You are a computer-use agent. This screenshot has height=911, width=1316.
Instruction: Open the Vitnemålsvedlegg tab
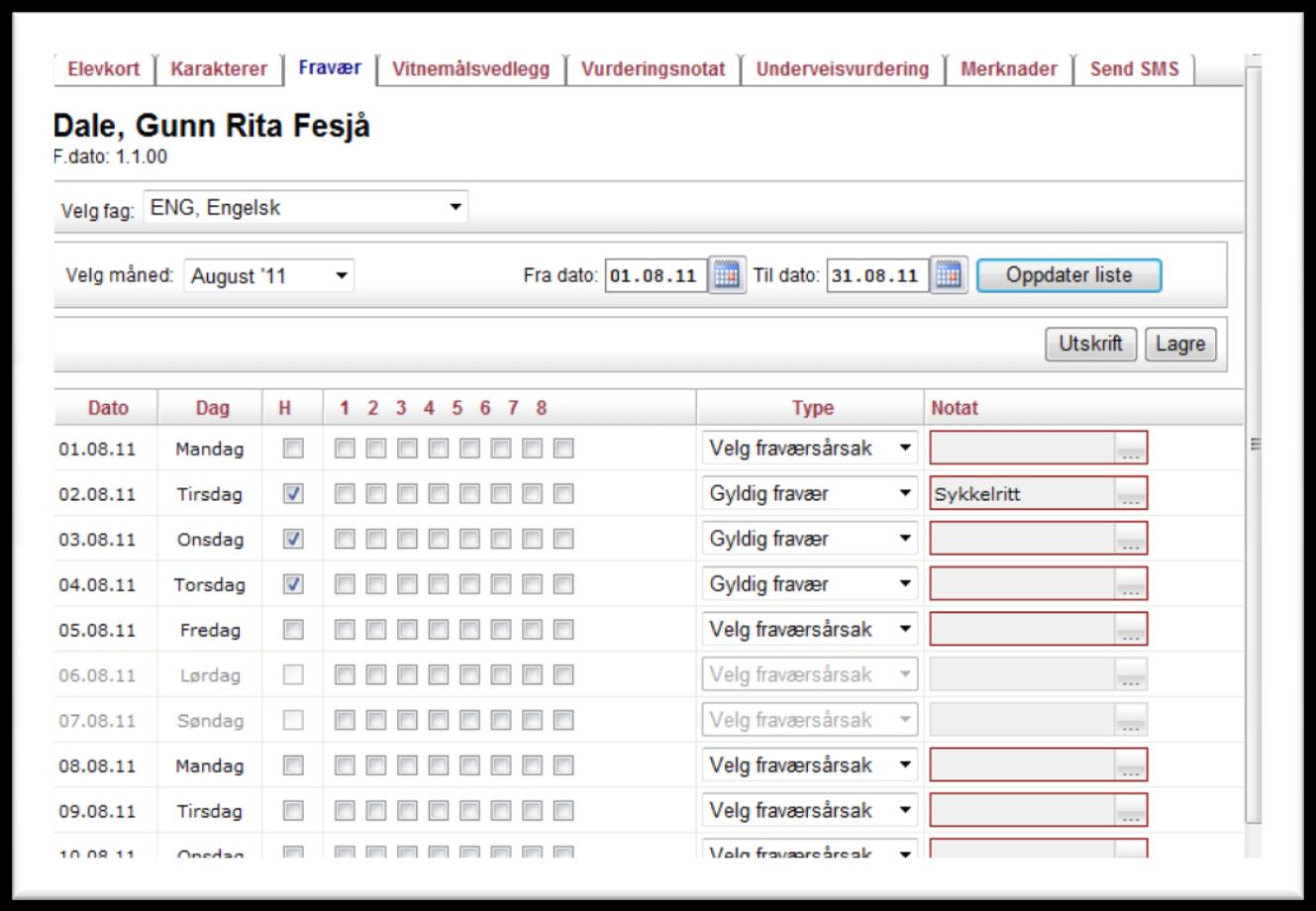coord(470,69)
